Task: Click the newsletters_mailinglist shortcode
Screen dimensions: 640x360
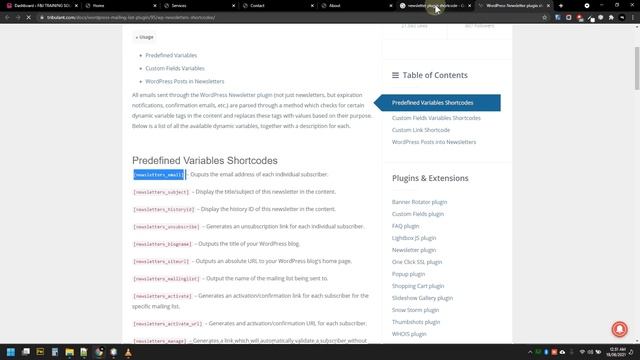Action: tap(167, 279)
